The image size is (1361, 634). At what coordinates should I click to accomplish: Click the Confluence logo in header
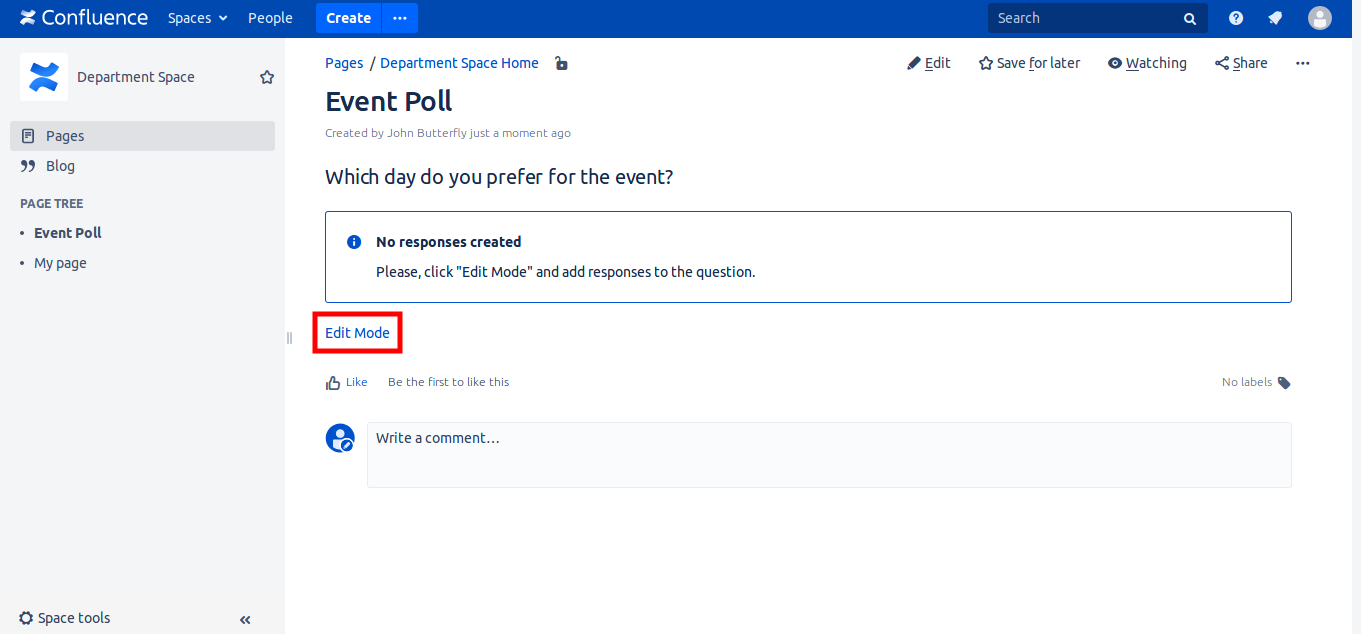click(x=84, y=18)
